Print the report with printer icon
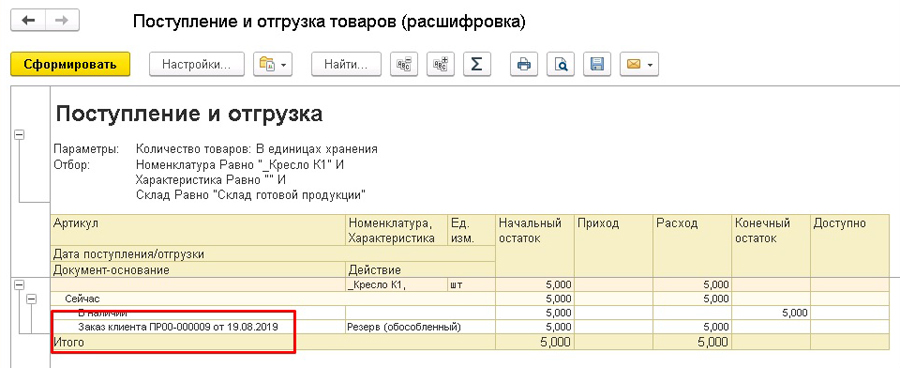The height and width of the screenshot is (368, 900). [x=524, y=64]
